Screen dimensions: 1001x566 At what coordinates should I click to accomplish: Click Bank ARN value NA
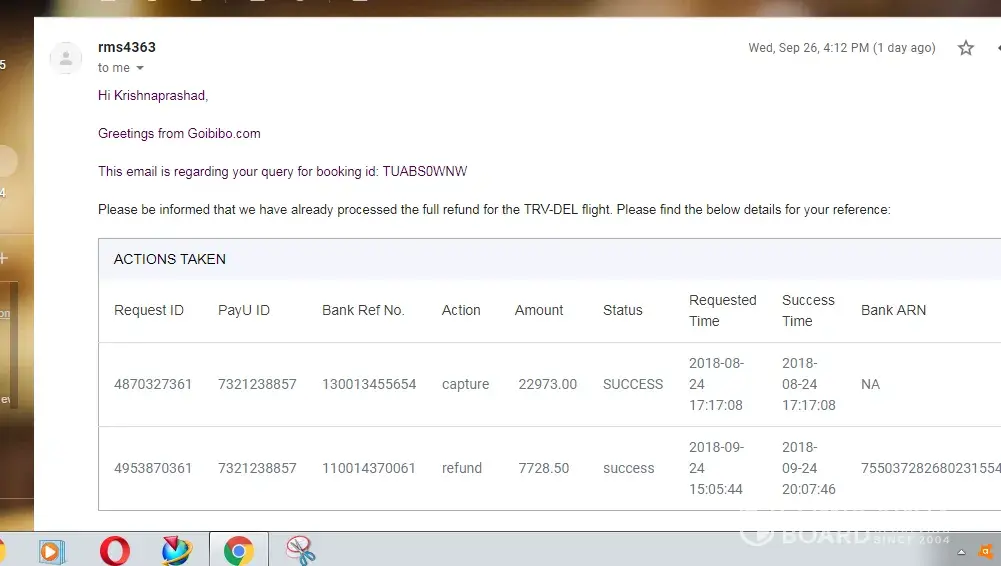tap(870, 384)
